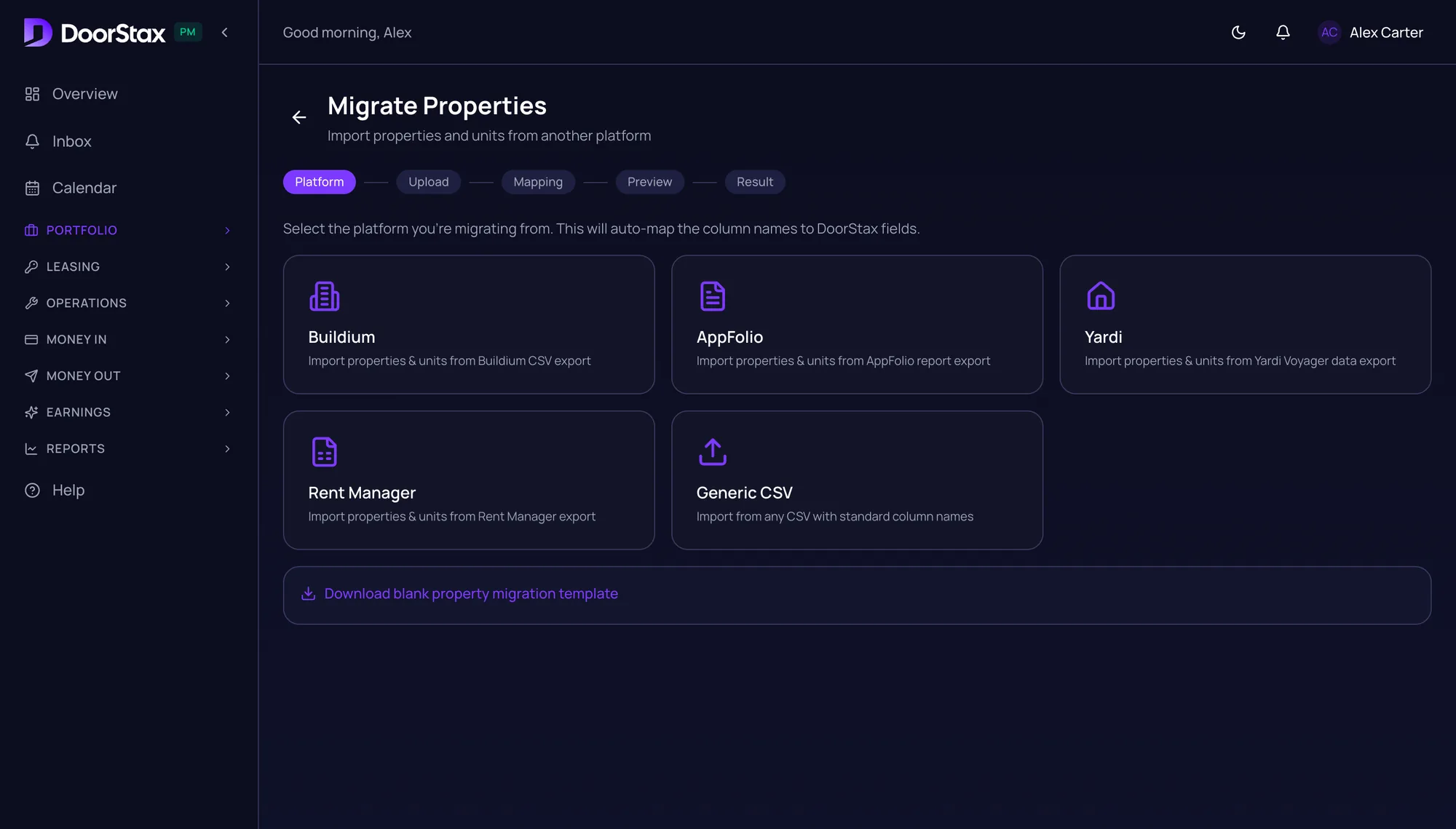1456x829 pixels.
Task: Click 'Import properties & units from Buildium CSV export'
Action: (x=449, y=361)
